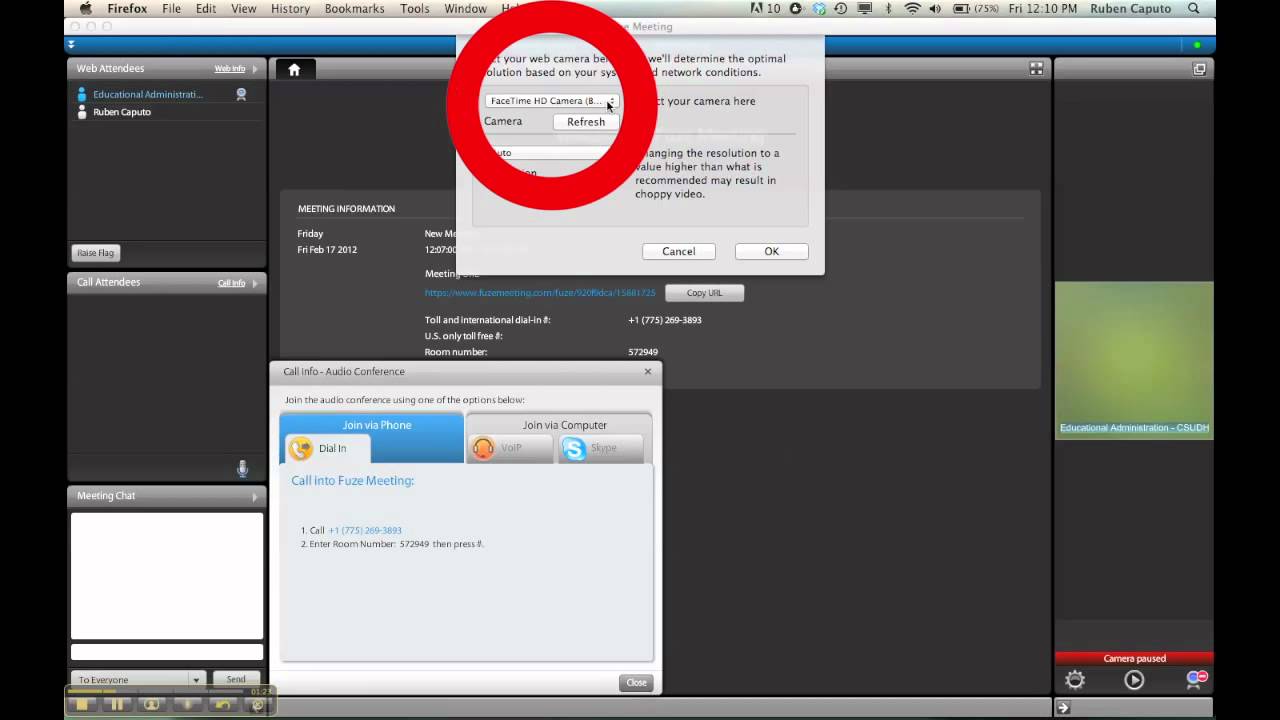Click the Raise Flag button
Image resolution: width=1280 pixels, height=720 pixels.
pos(96,253)
